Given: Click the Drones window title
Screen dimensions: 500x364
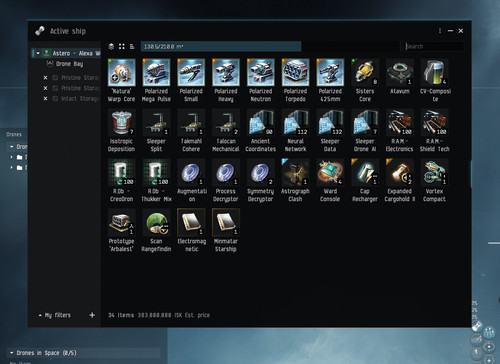Looking at the screenshot, I should [x=14, y=135].
